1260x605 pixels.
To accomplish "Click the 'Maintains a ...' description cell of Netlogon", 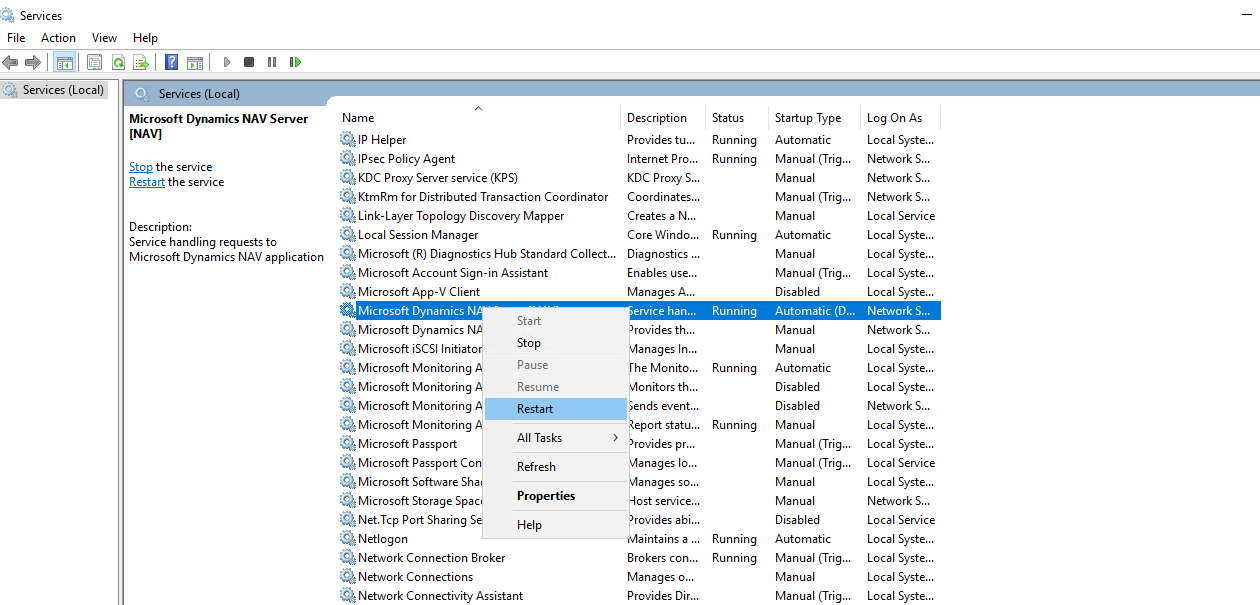I will coord(663,539).
